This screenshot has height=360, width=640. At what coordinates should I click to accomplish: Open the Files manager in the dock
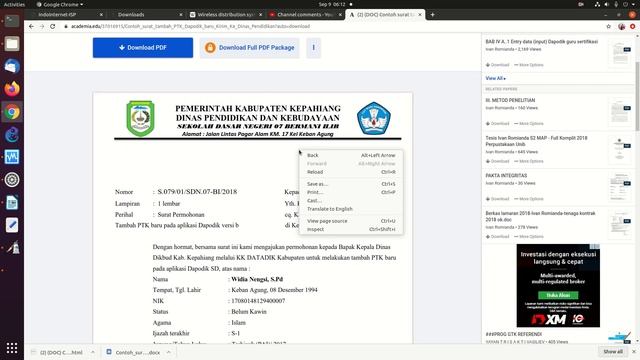point(12,44)
